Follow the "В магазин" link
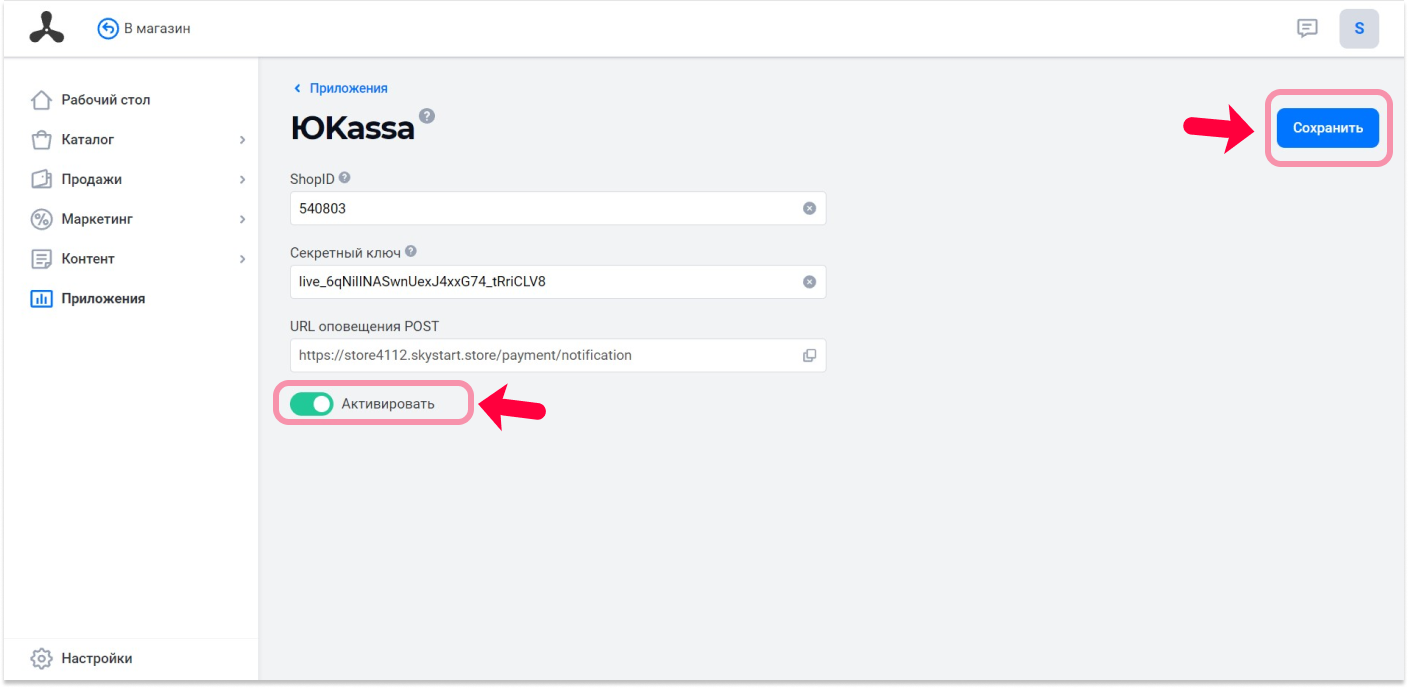This screenshot has height=688, width=1408. [x=157, y=29]
